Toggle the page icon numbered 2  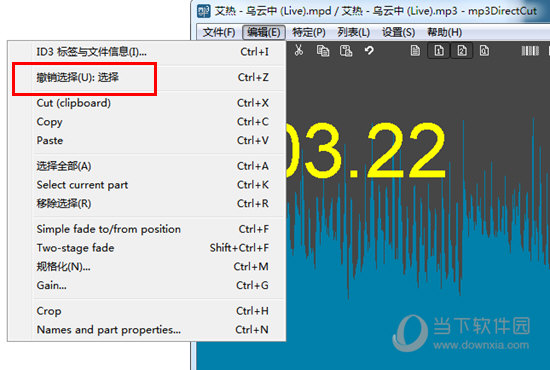[x=462, y=51]
